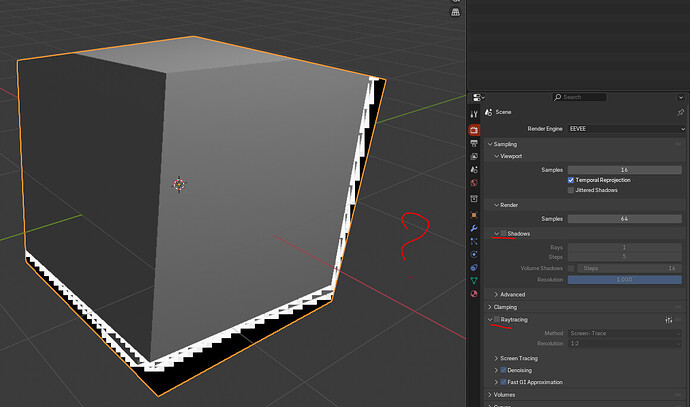Image resolution: width=690 pixels, height=407 pixels.
Task: Click the shadow Rays value field
Action: [x=624, y=248]
